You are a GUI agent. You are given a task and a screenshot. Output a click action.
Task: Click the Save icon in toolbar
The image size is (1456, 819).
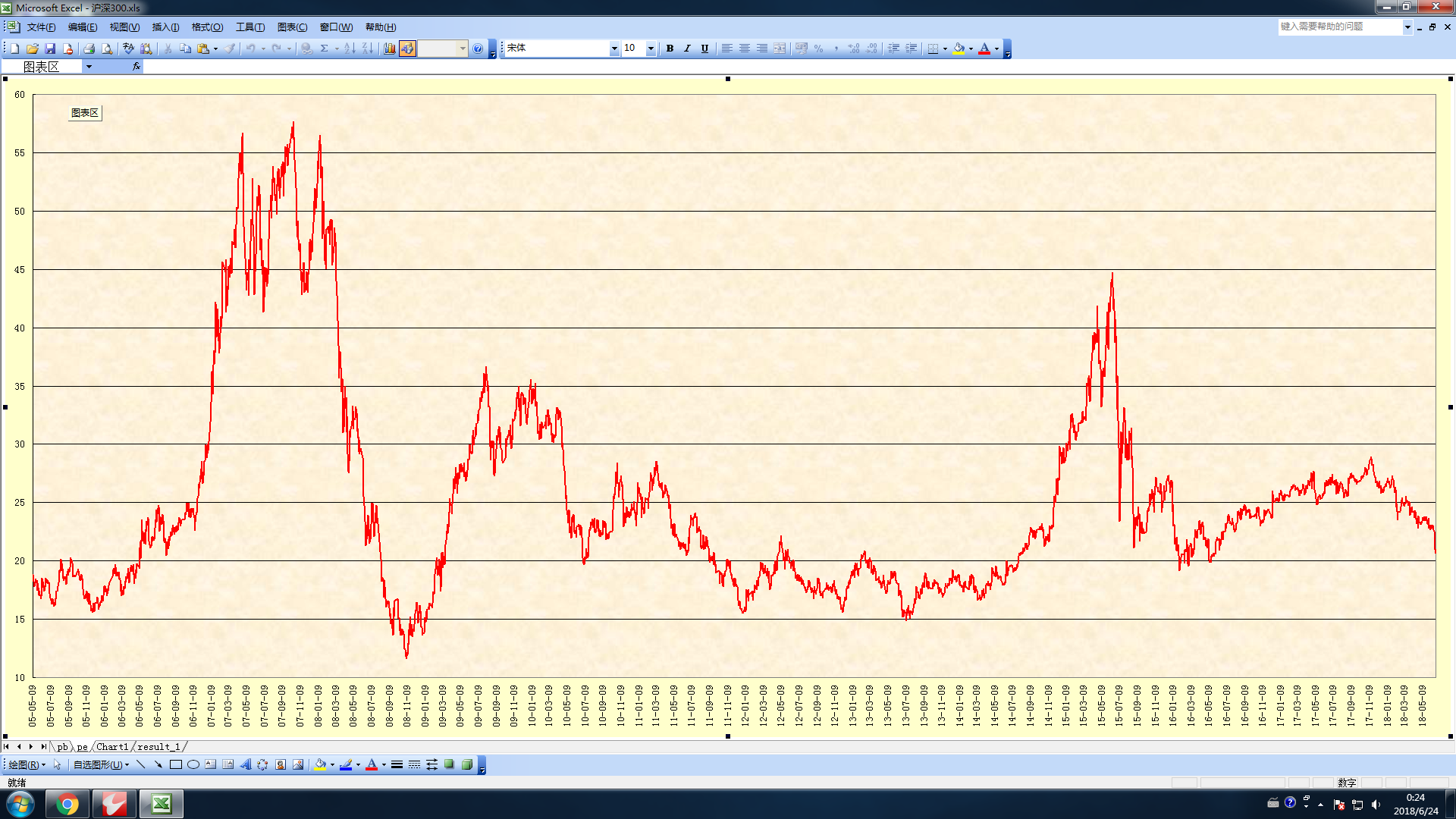click(x=50, y=49)
